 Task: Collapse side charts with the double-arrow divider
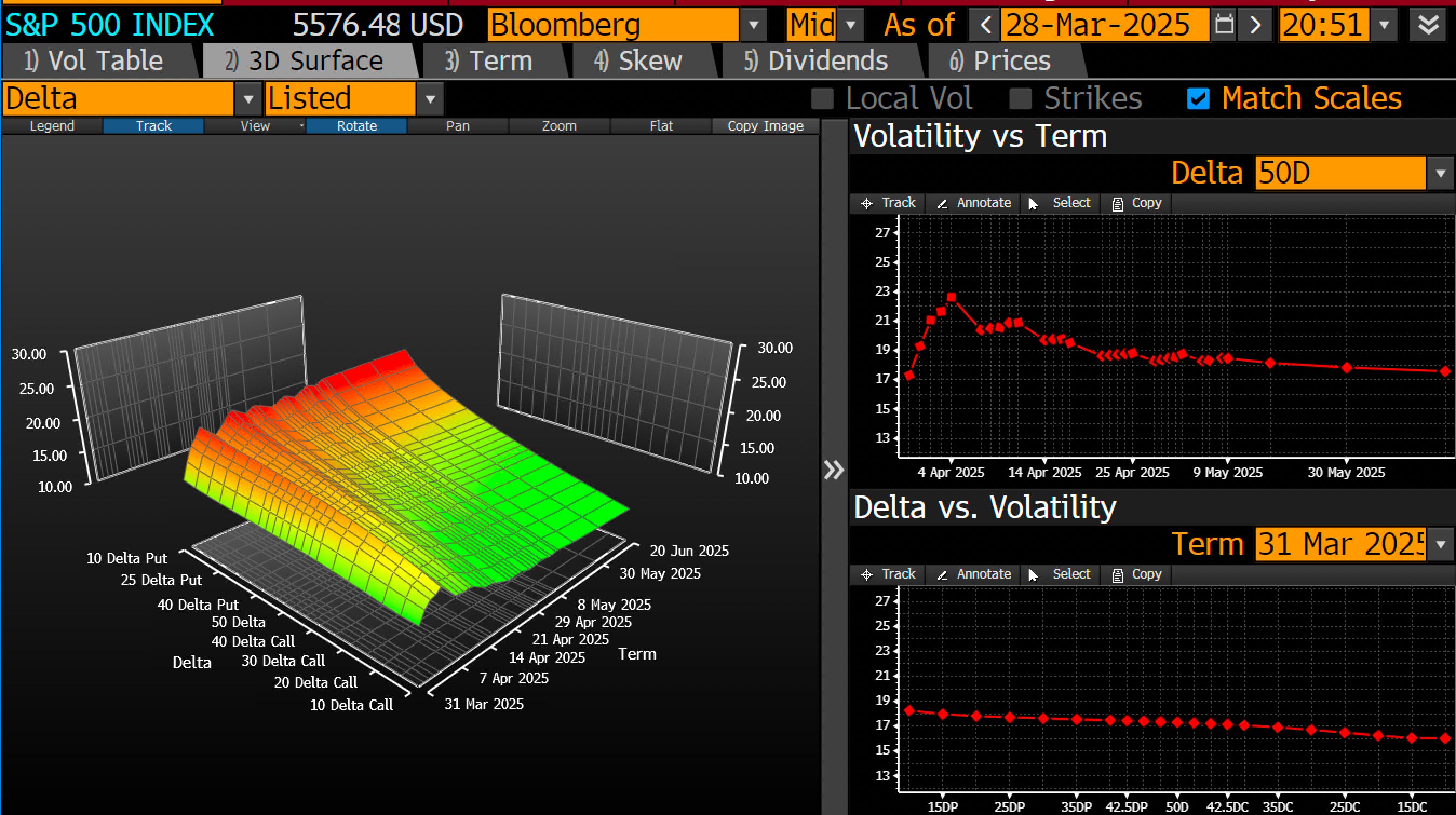pos(834,470)
